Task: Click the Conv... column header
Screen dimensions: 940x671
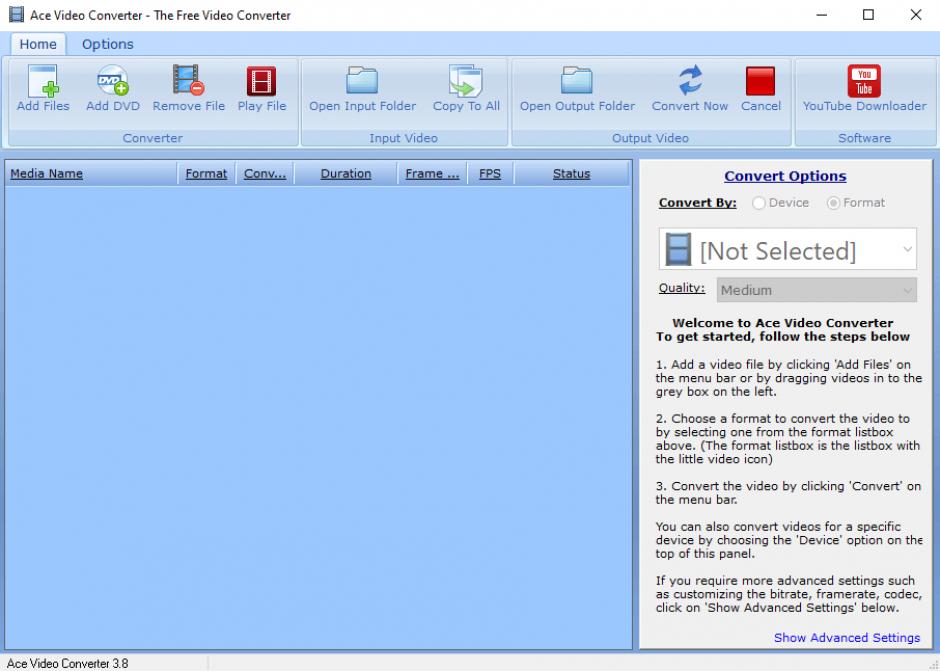Action: (x=265, y=174)
